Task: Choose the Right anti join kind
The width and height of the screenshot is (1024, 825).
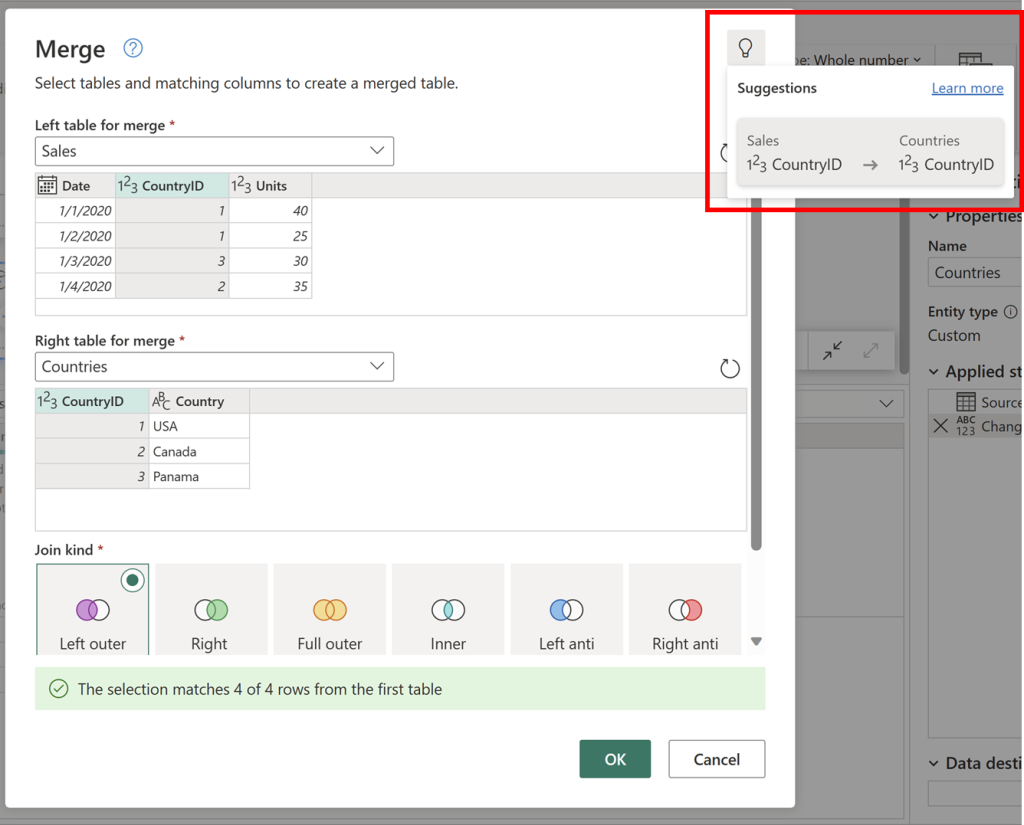Action: click(685, 609)
